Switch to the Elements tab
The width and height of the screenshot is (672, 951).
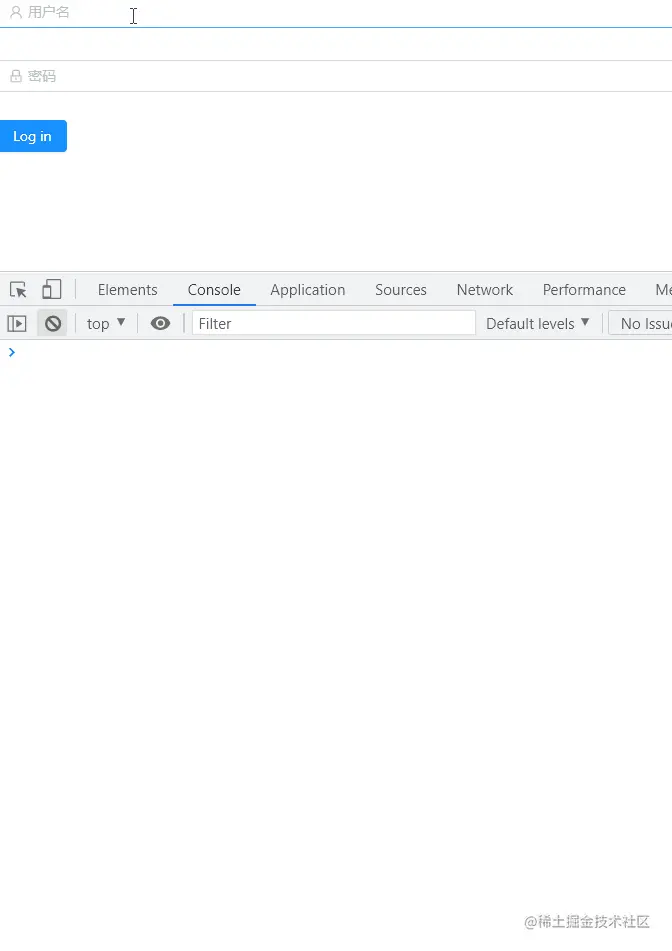point(127,290)
